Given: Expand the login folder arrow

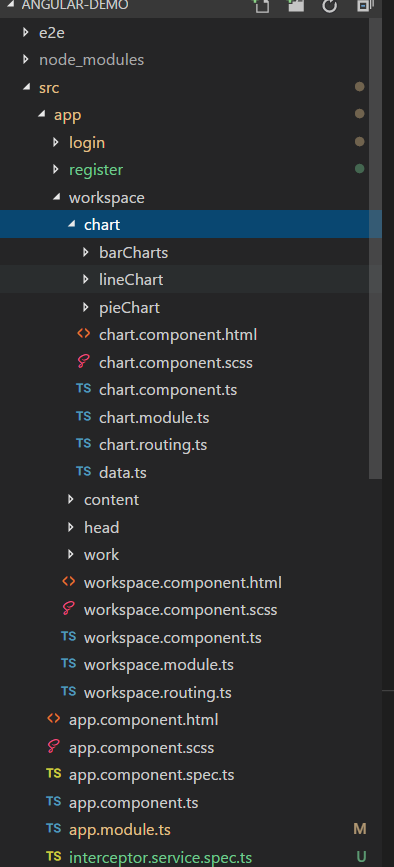Looking at the screenshot, I should [55, 142].
